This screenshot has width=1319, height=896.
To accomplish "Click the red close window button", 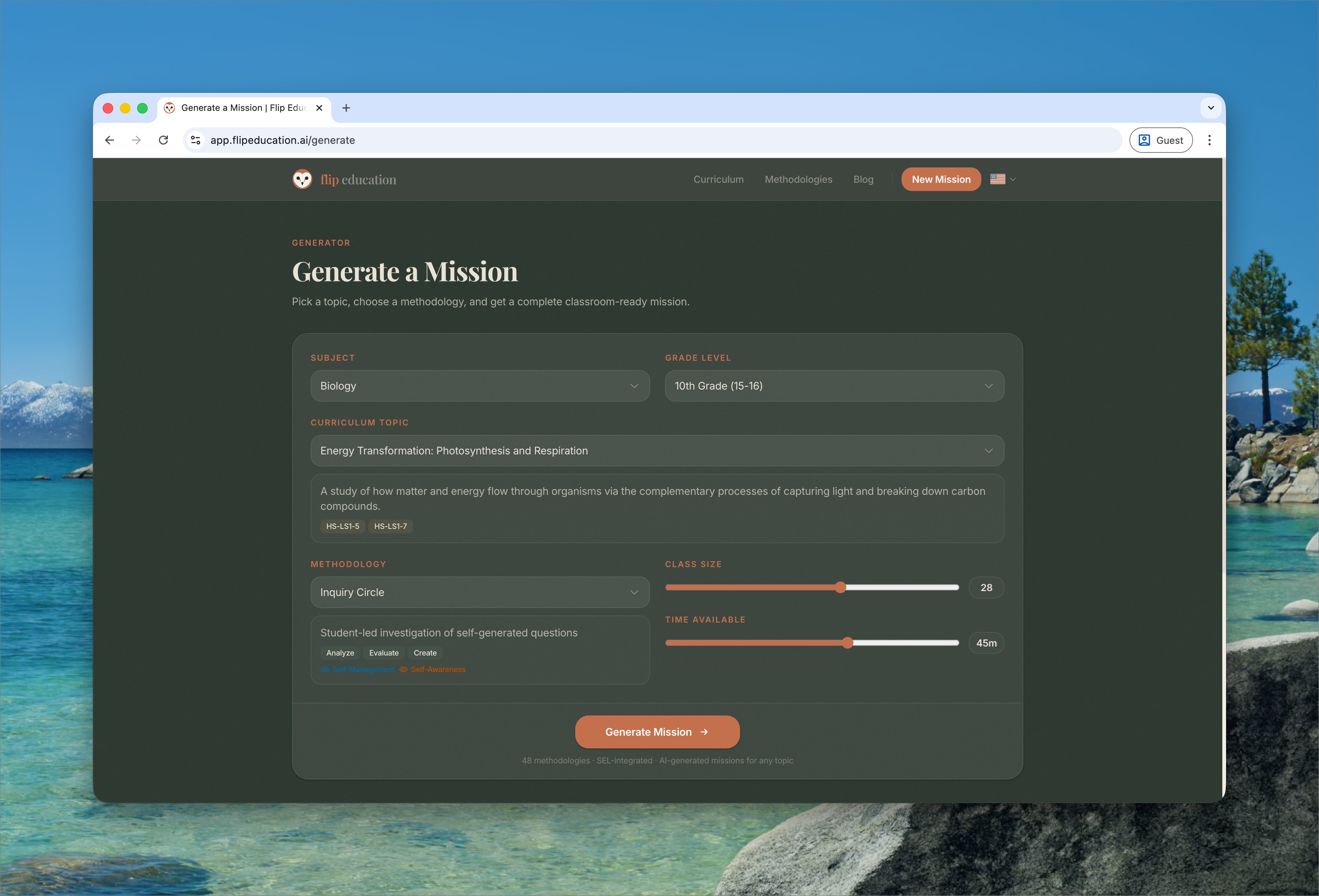I will click(108, 108).
